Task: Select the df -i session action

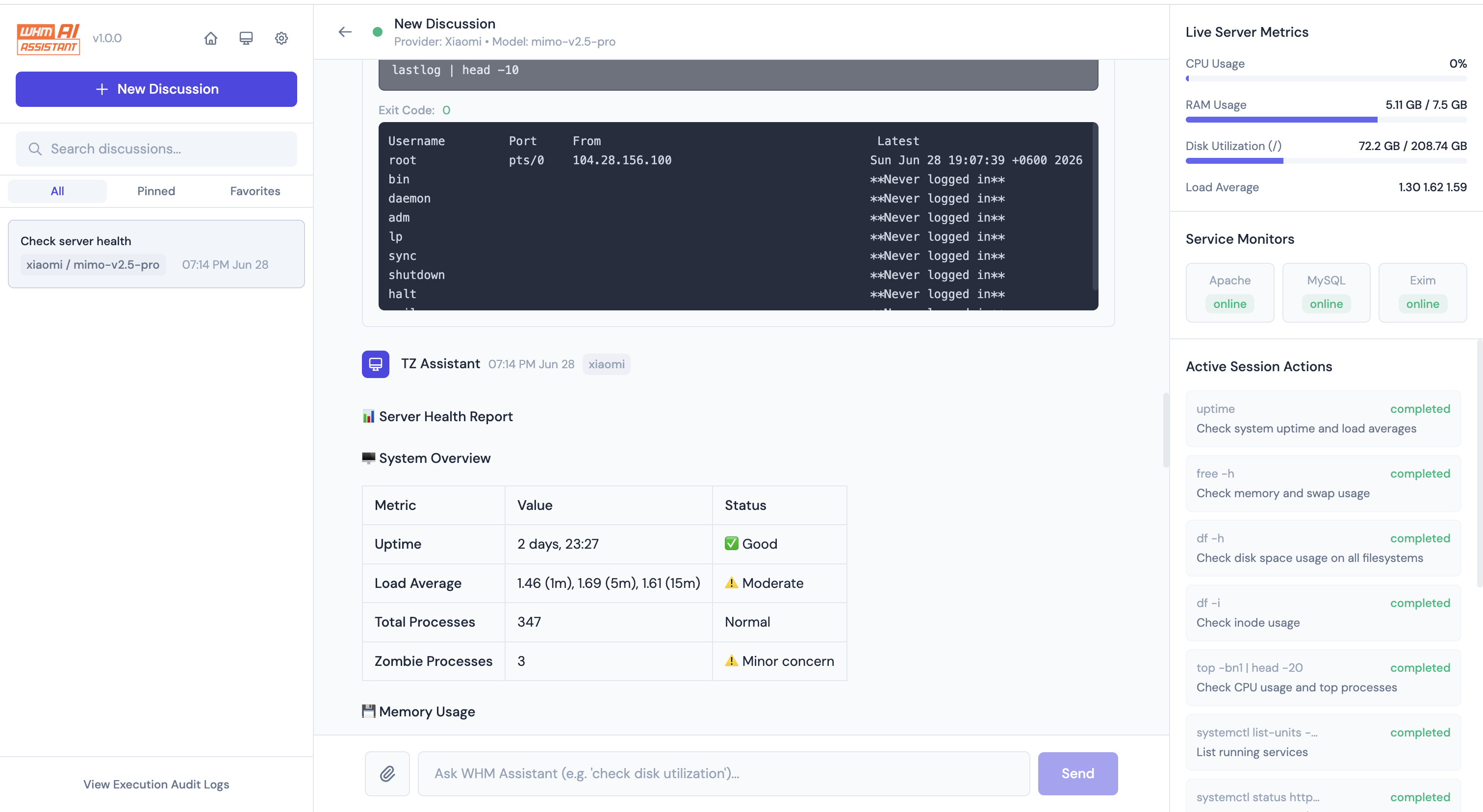Action: (1323, 613)
